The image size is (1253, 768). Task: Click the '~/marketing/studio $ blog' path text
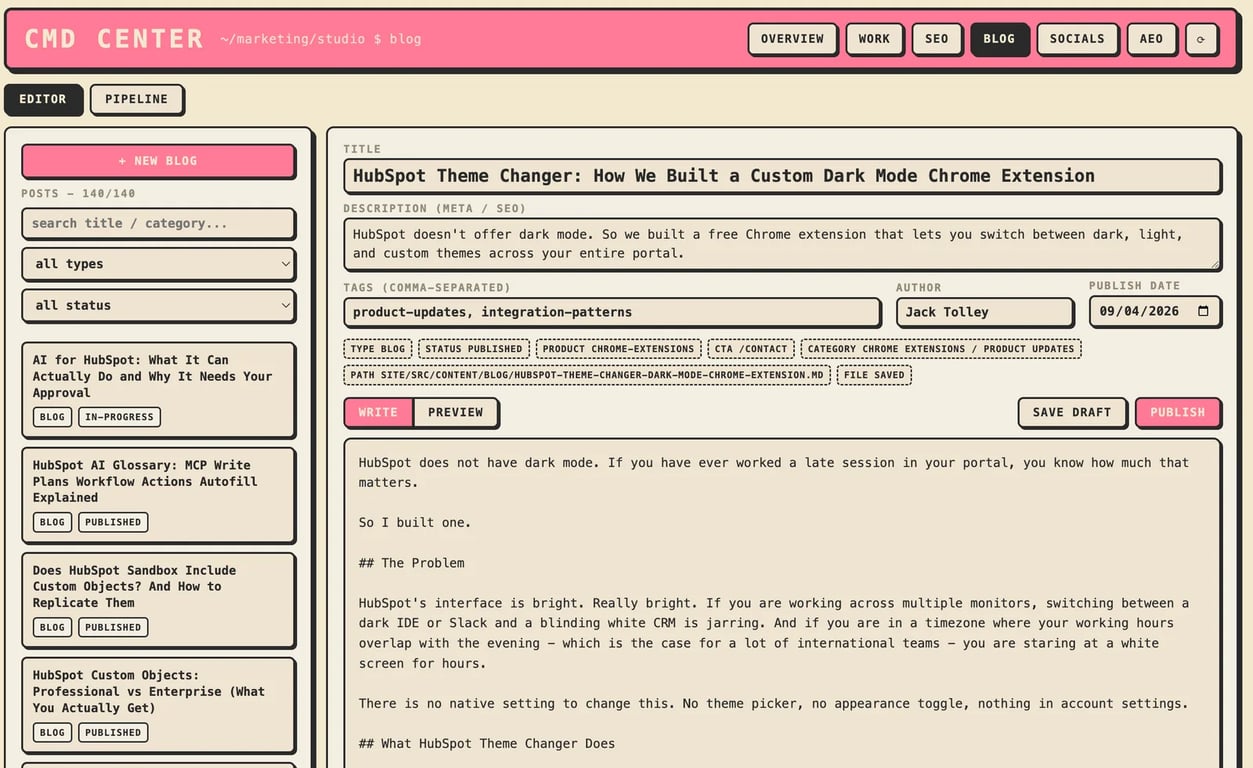pyautogui.click(x=321, y=39)
